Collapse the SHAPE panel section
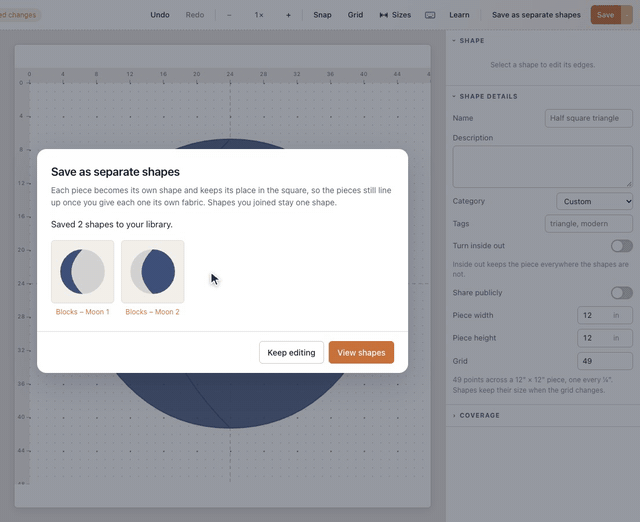The image size is (640, 522). tap(468, 40)
